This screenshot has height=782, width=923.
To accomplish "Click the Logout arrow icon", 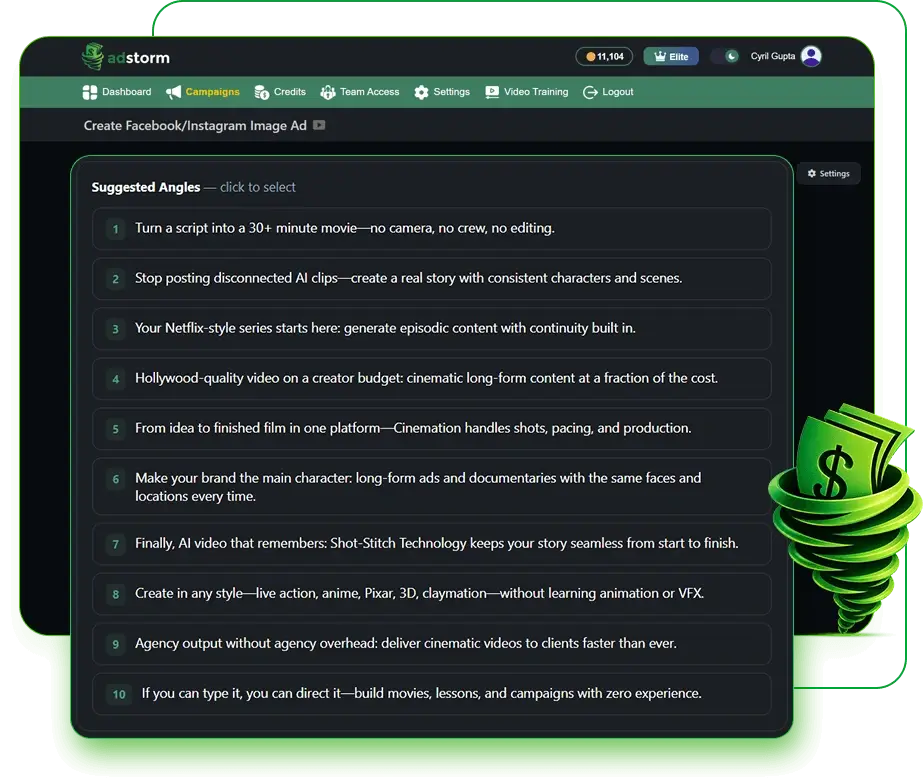I will 590,92.
